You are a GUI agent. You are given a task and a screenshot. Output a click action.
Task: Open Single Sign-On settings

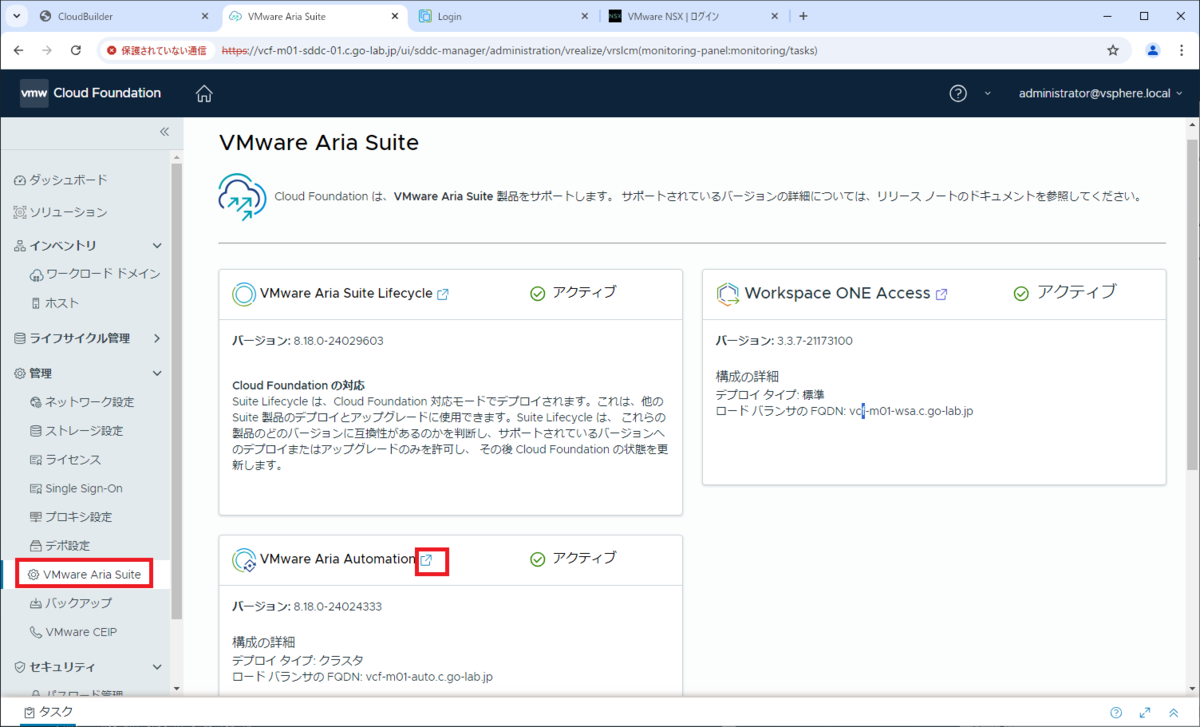point(77,489)
